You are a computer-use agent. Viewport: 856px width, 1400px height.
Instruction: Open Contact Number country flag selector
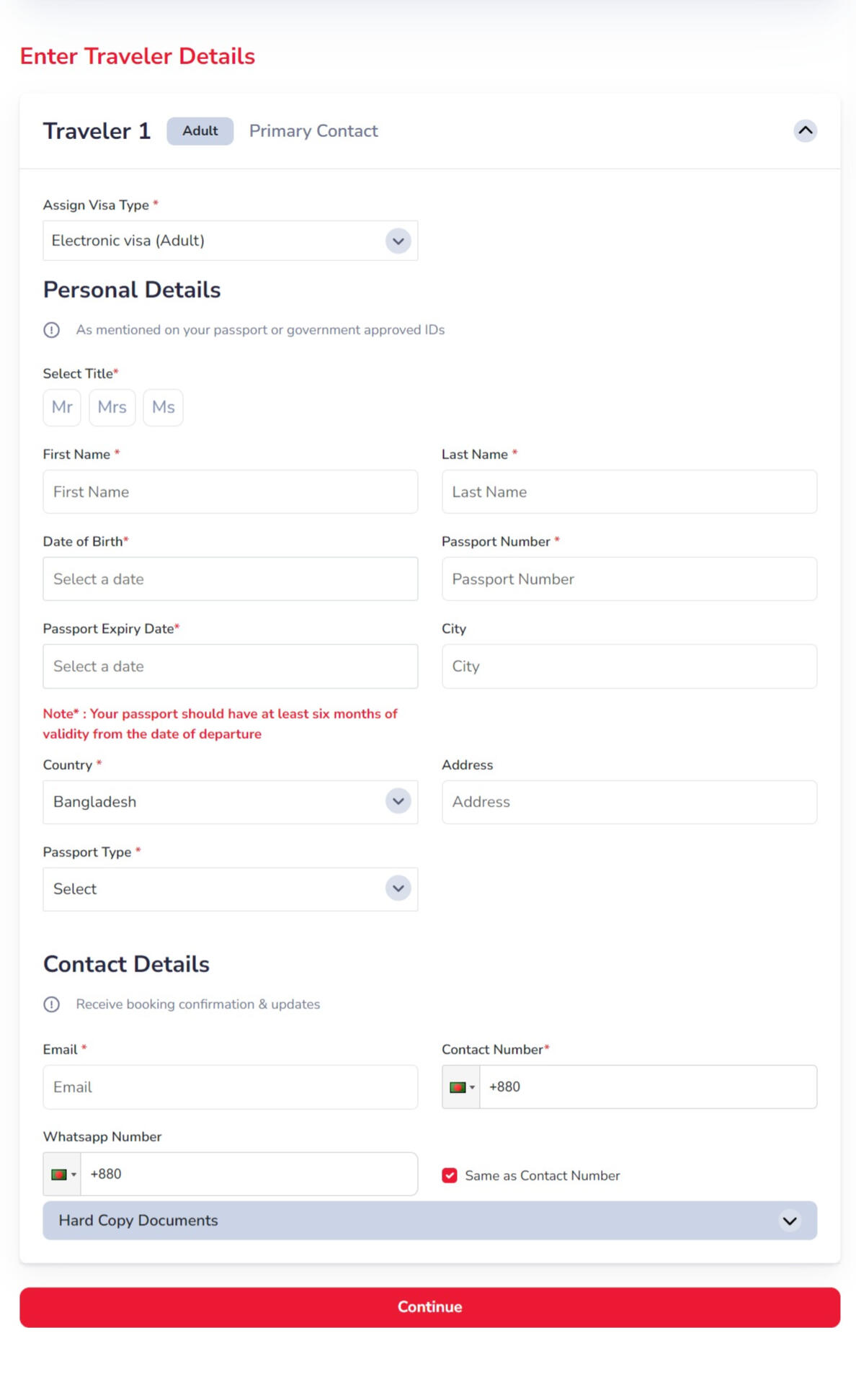461,1087
